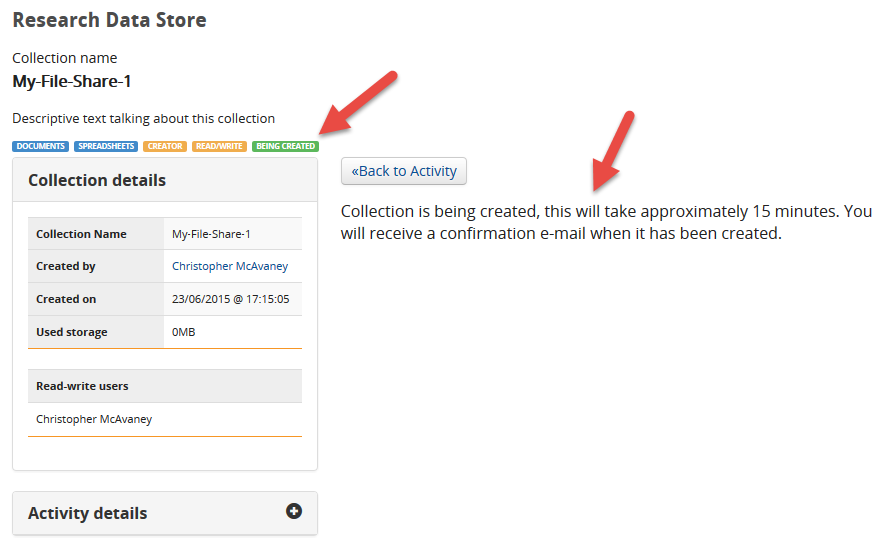Click the Created by row label
This screenshot has width=885, height=548.
[65, 266]
